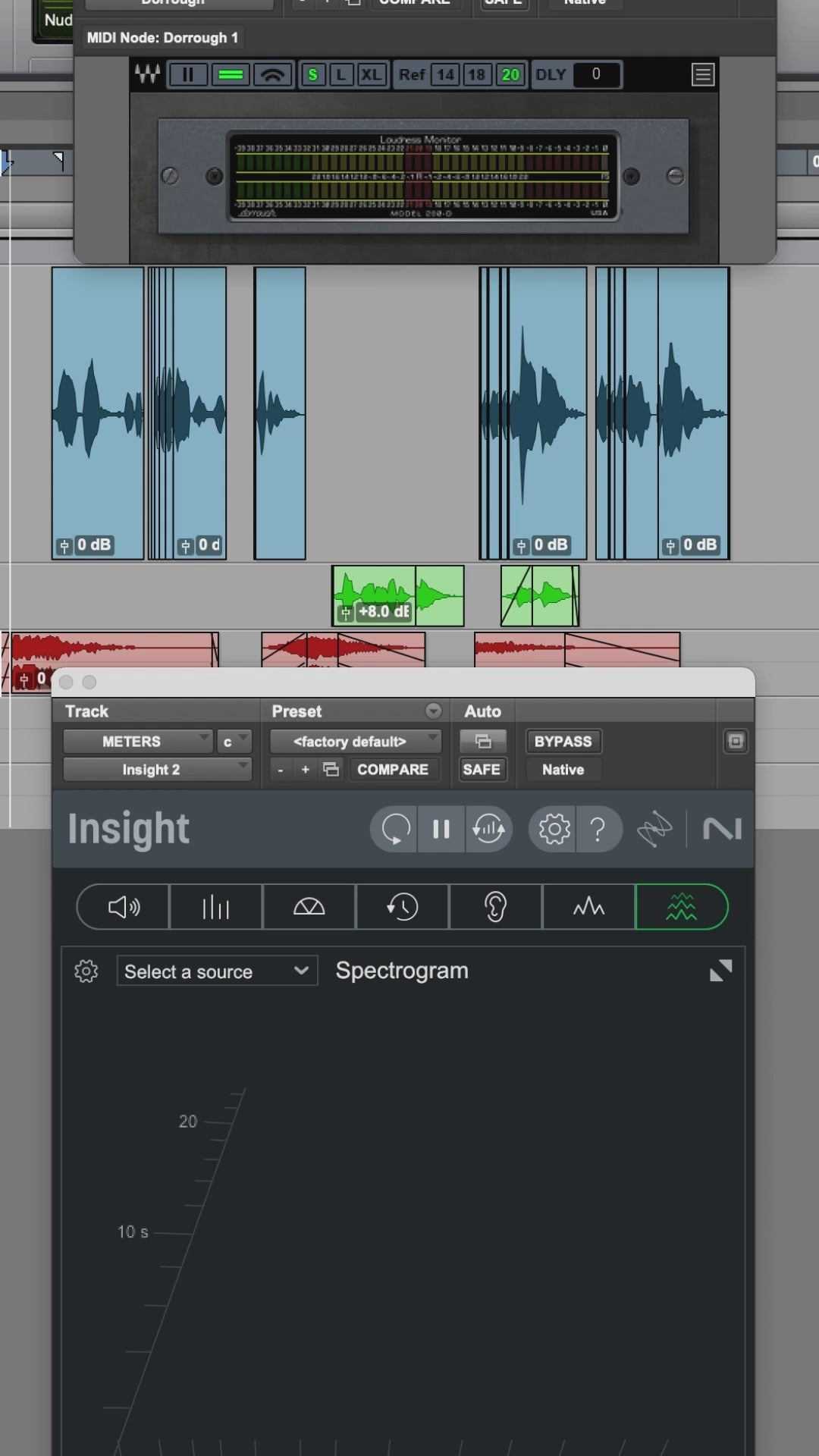
Task: Reset Insight meters with the circular arrow
Action: 395,830
